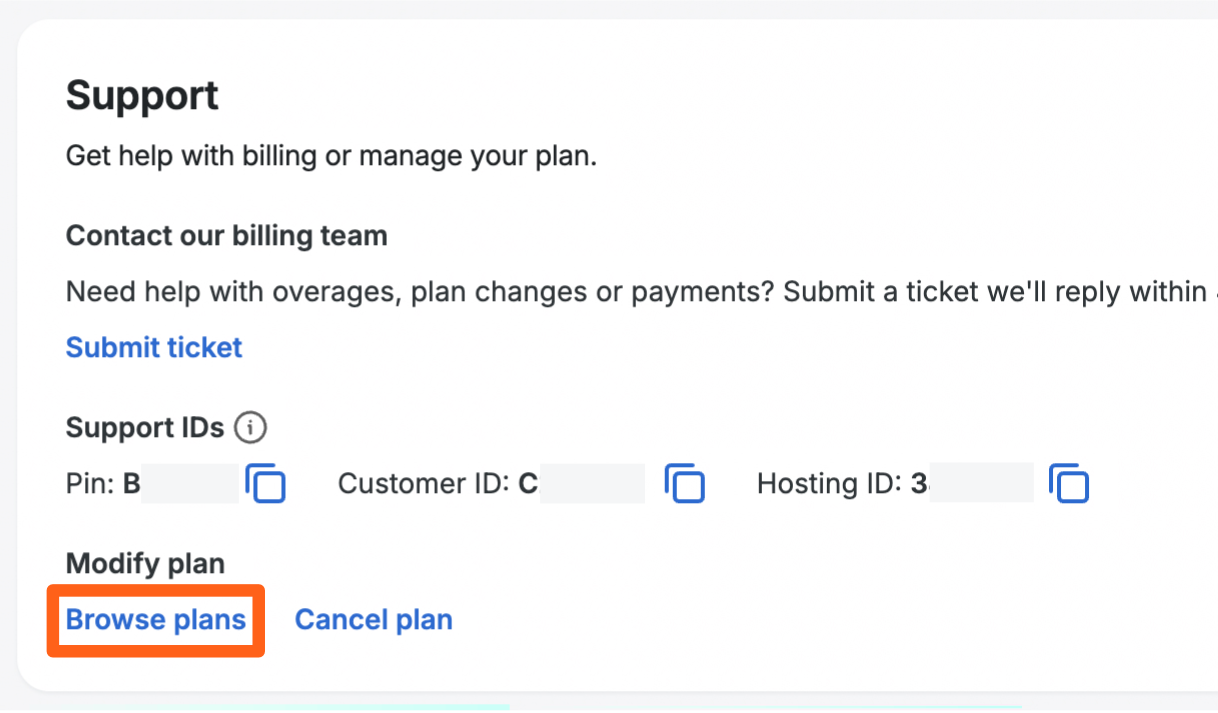The height and width of the screenshot is (713, 1218).
Task: Click the Modify plan heading
Action: coord(145,564)
